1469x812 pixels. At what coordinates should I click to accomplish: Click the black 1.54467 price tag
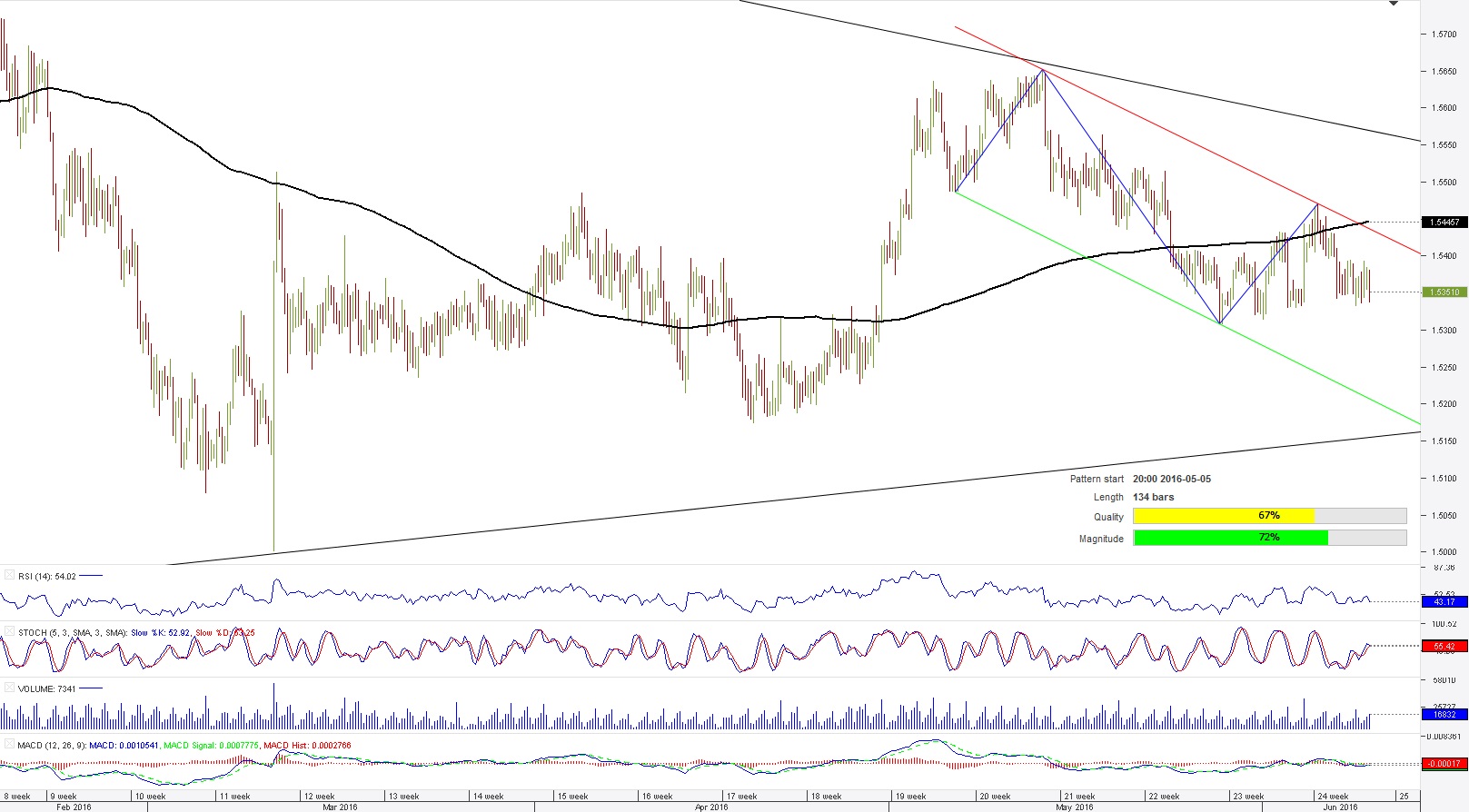point(1444,222)
